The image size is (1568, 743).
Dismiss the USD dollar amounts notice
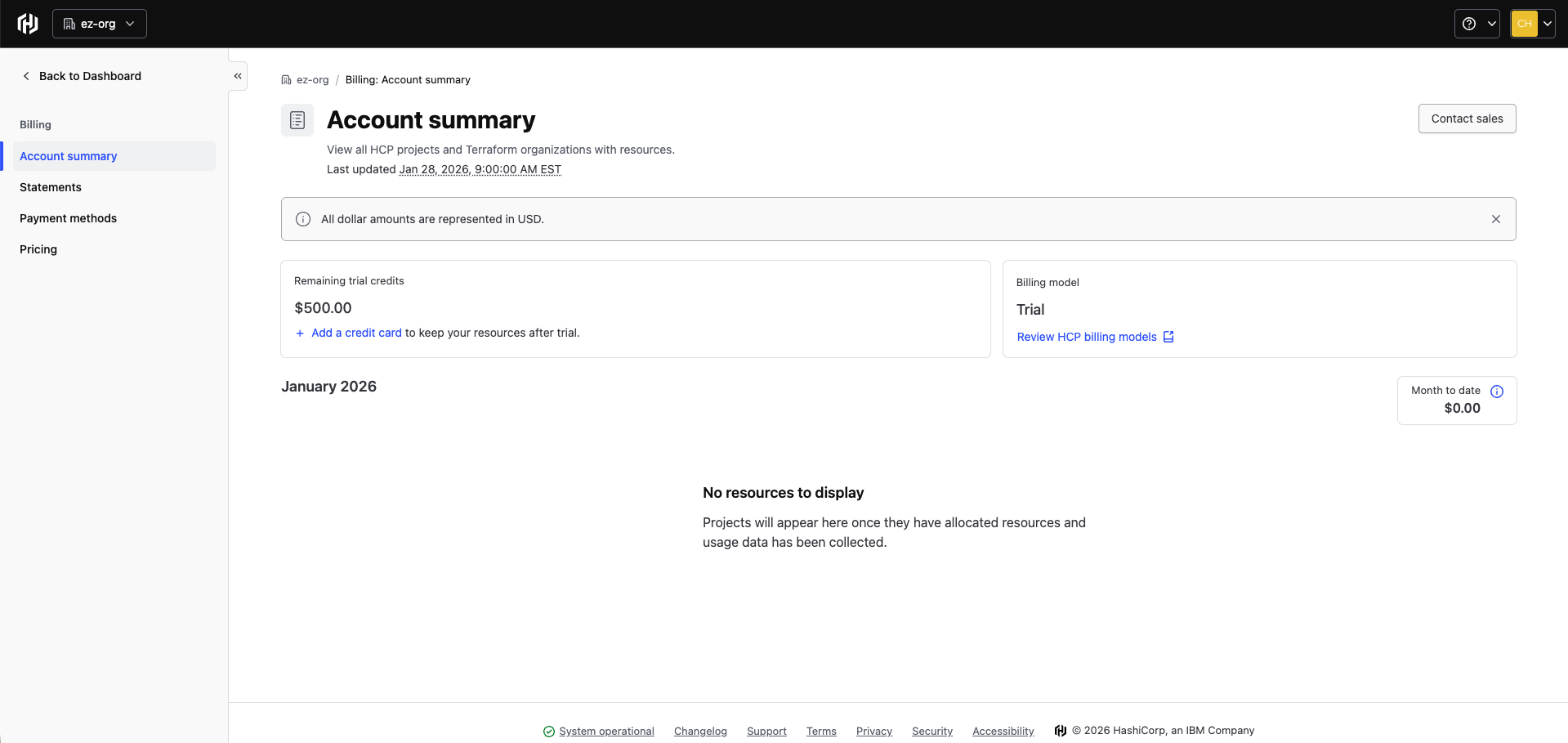tap(1496, 219)
